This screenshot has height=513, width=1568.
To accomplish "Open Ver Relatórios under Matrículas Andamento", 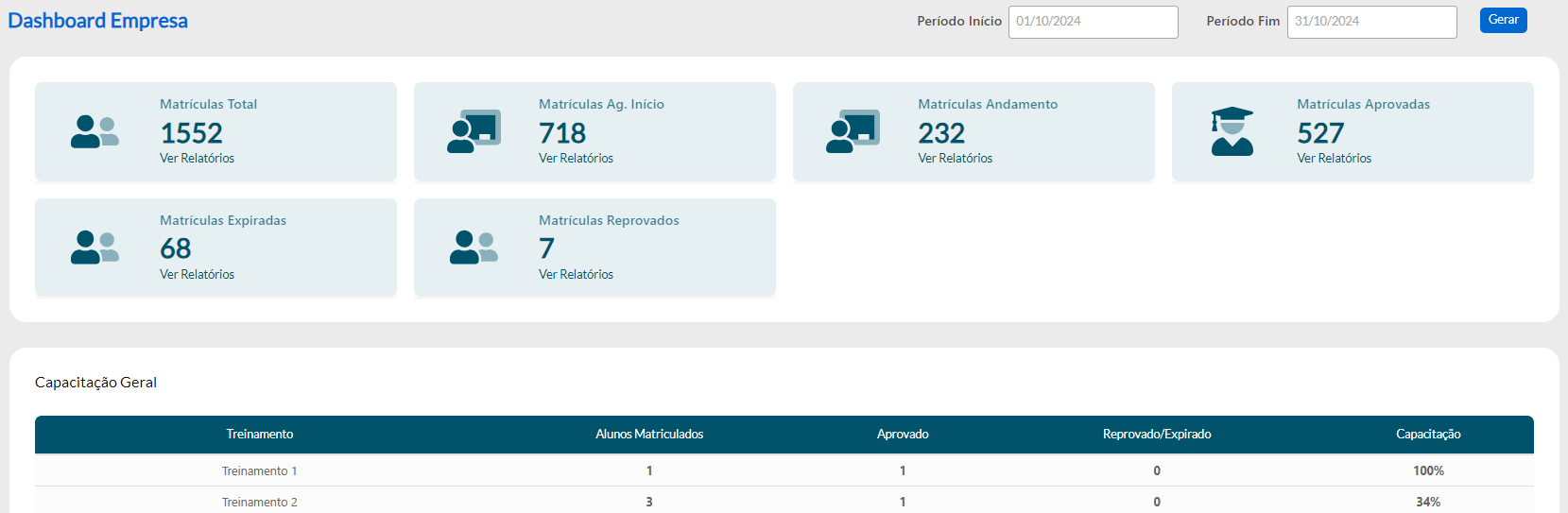I will pyautogui.click(x=955, y=159).
